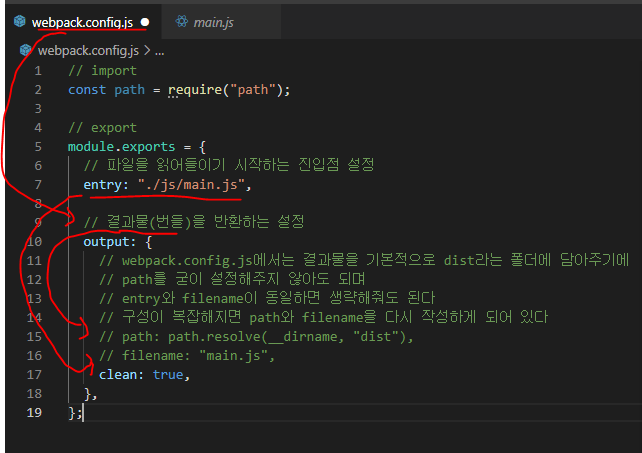
Task: Click the commented path.resolve line
Action: (256, 337)
